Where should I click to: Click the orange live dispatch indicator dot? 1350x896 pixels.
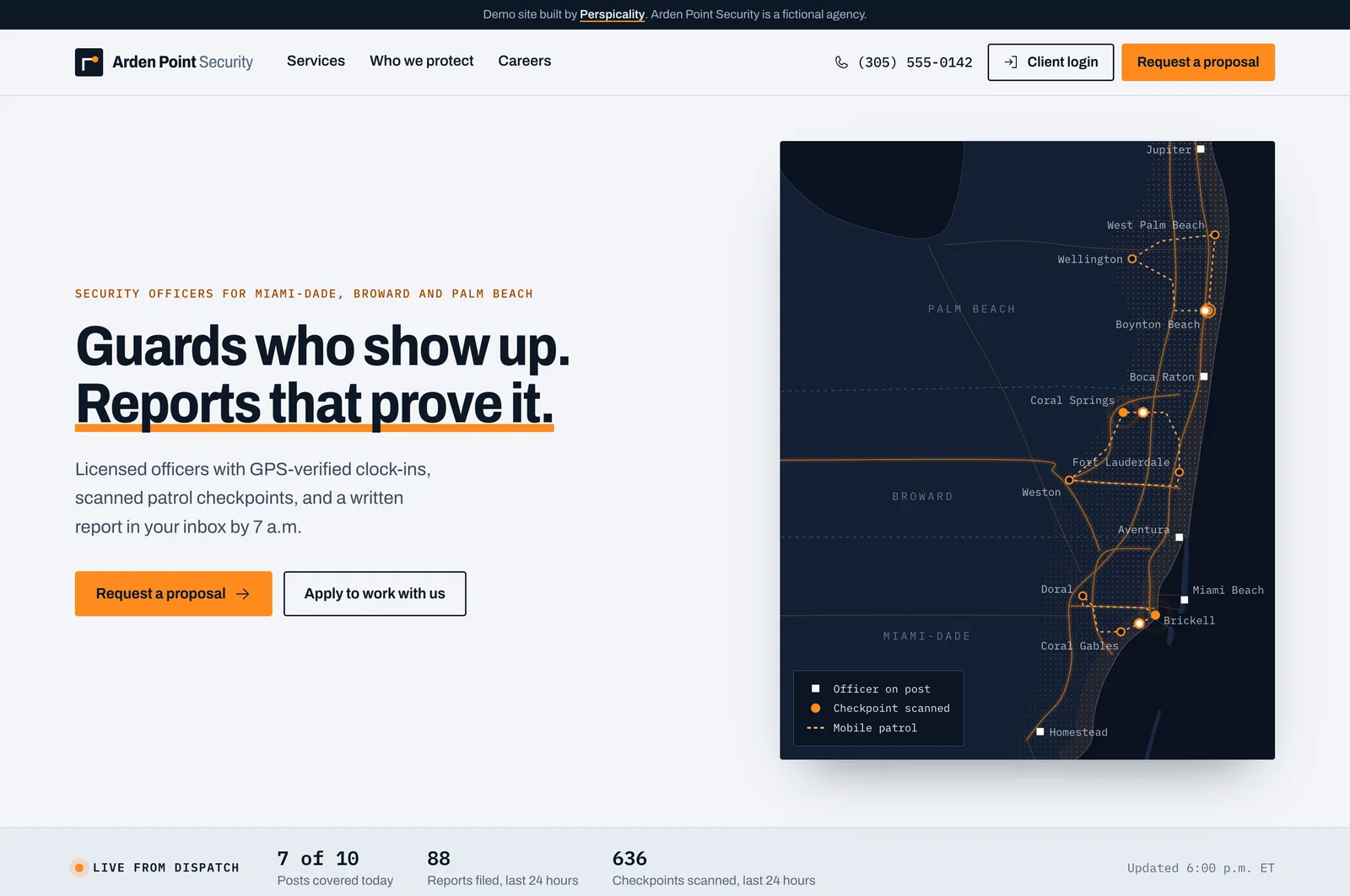click(x=79, y=867)
